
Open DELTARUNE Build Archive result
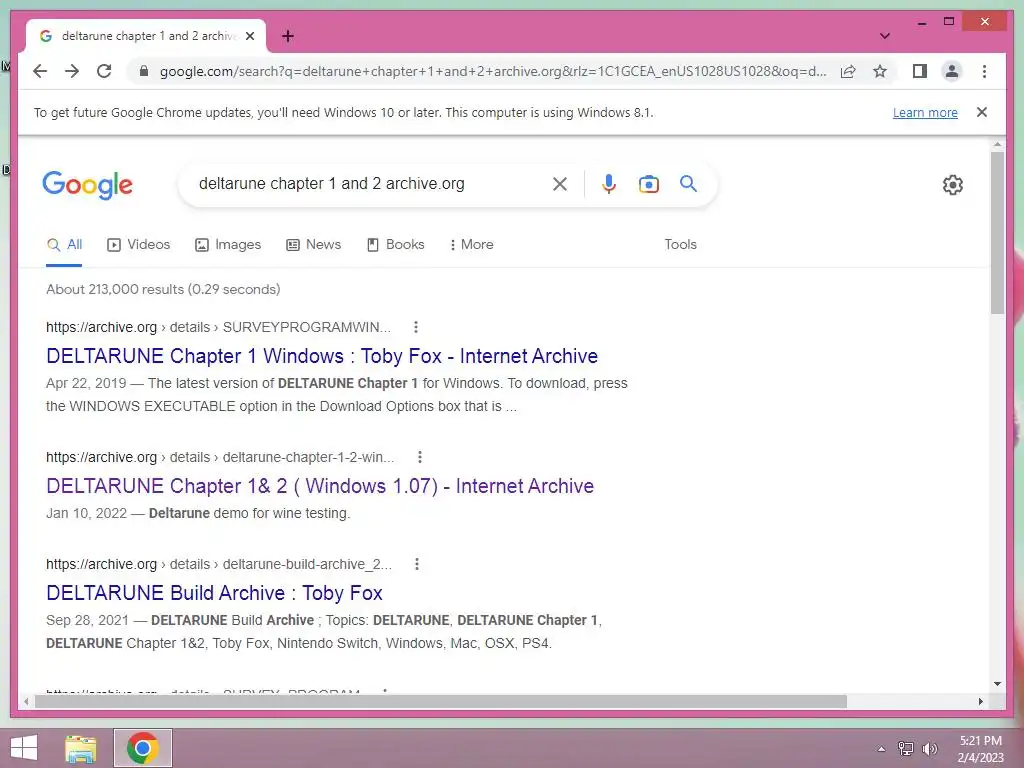(214, 594)
